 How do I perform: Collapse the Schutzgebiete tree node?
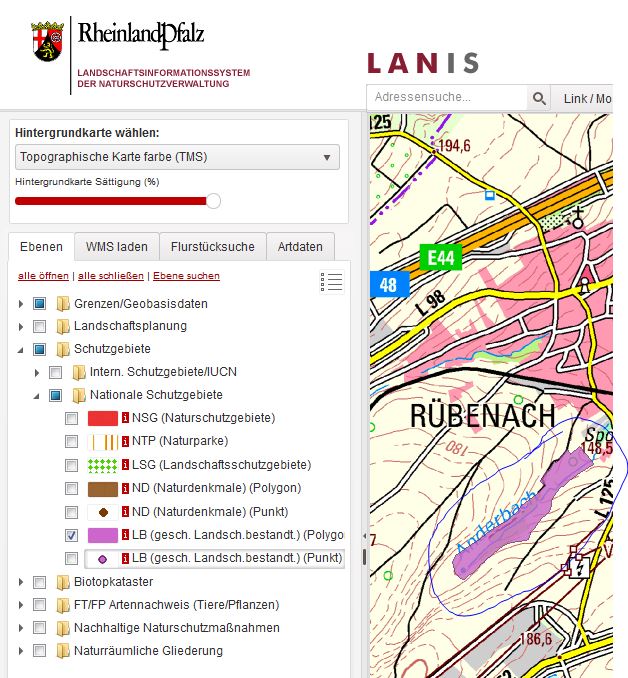coord(22,350)
